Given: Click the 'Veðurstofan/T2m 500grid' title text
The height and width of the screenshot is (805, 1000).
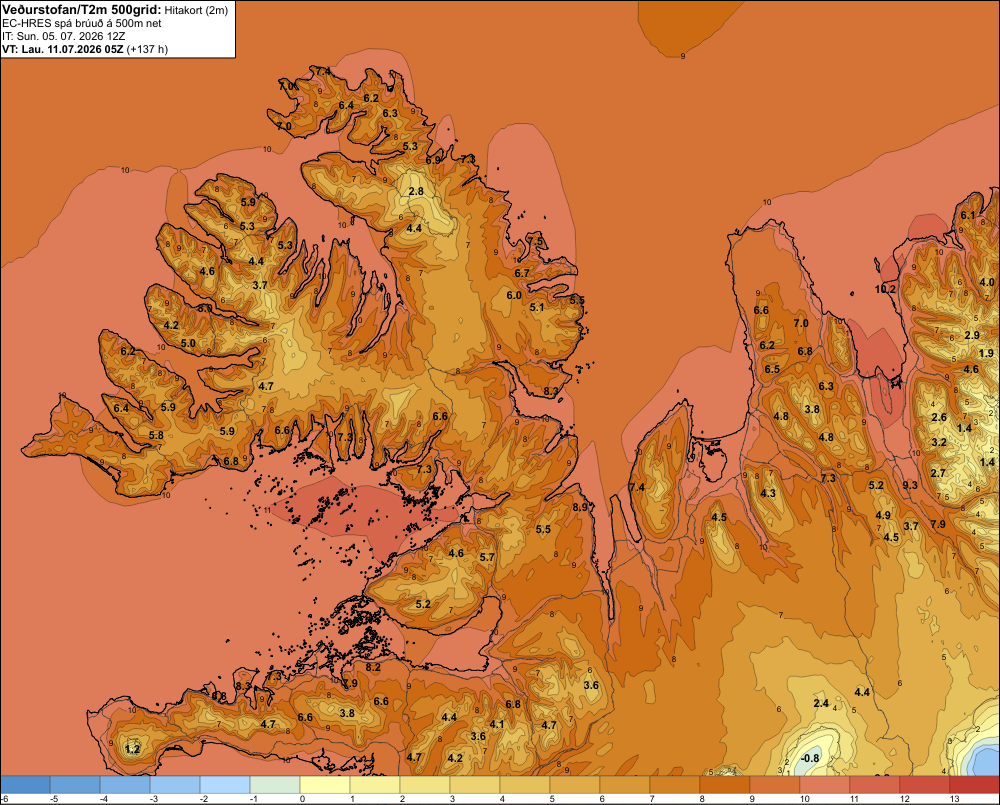Looking at the screenshot, I should pos(82,10).
